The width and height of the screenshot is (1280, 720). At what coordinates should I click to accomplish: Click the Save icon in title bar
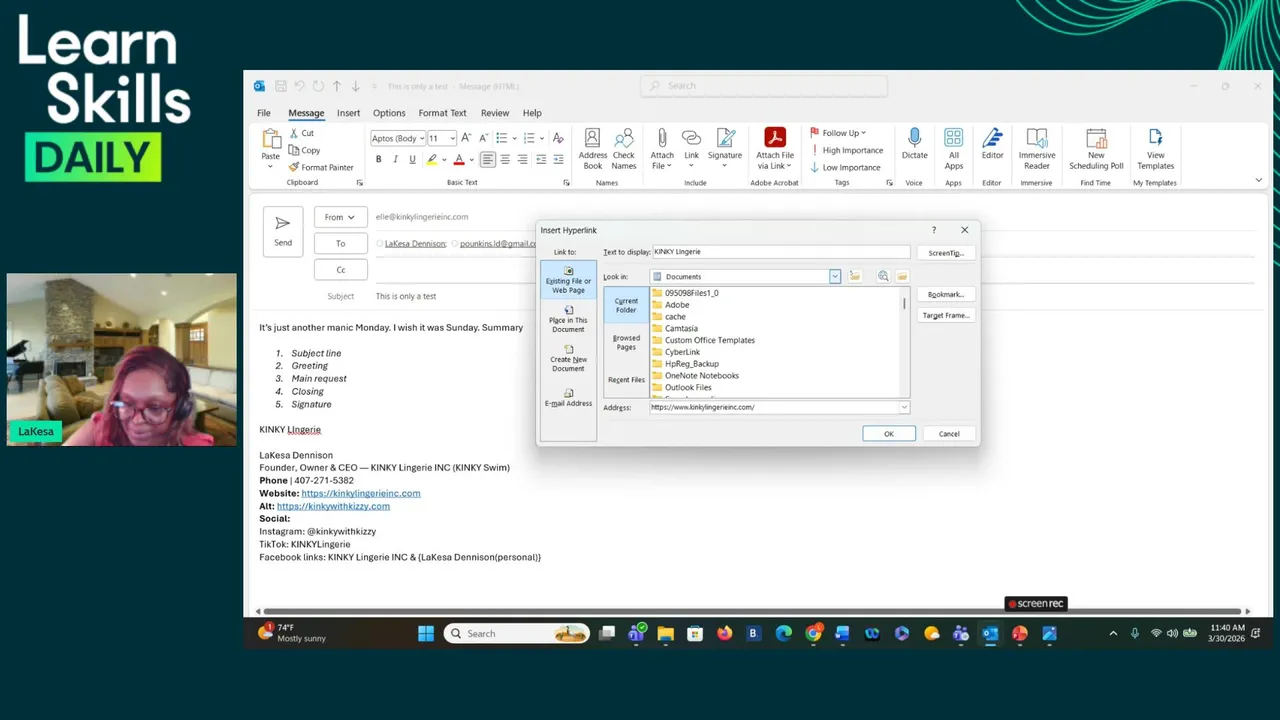click(x=281, y=86)
